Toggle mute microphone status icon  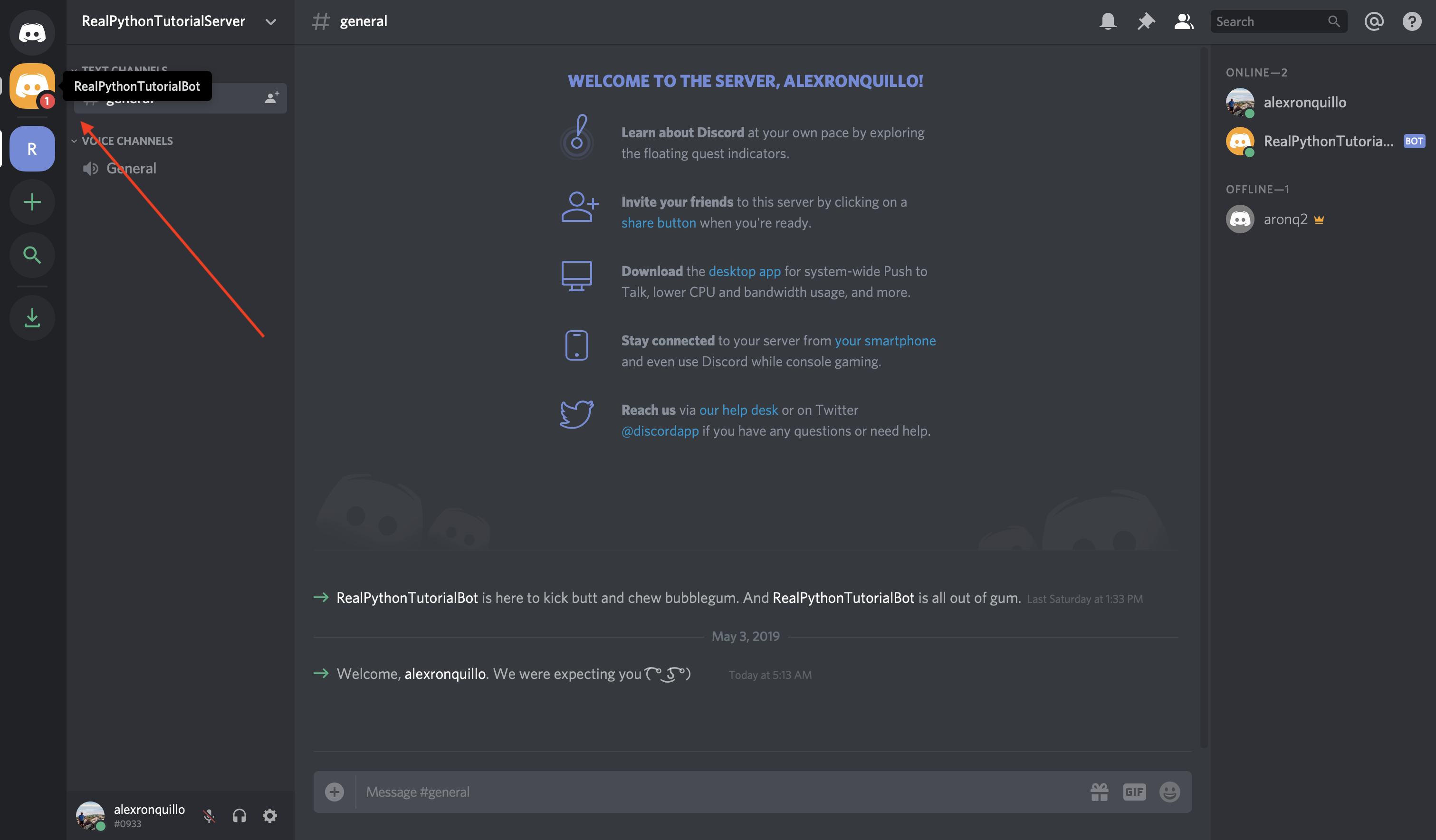(208, 814)
